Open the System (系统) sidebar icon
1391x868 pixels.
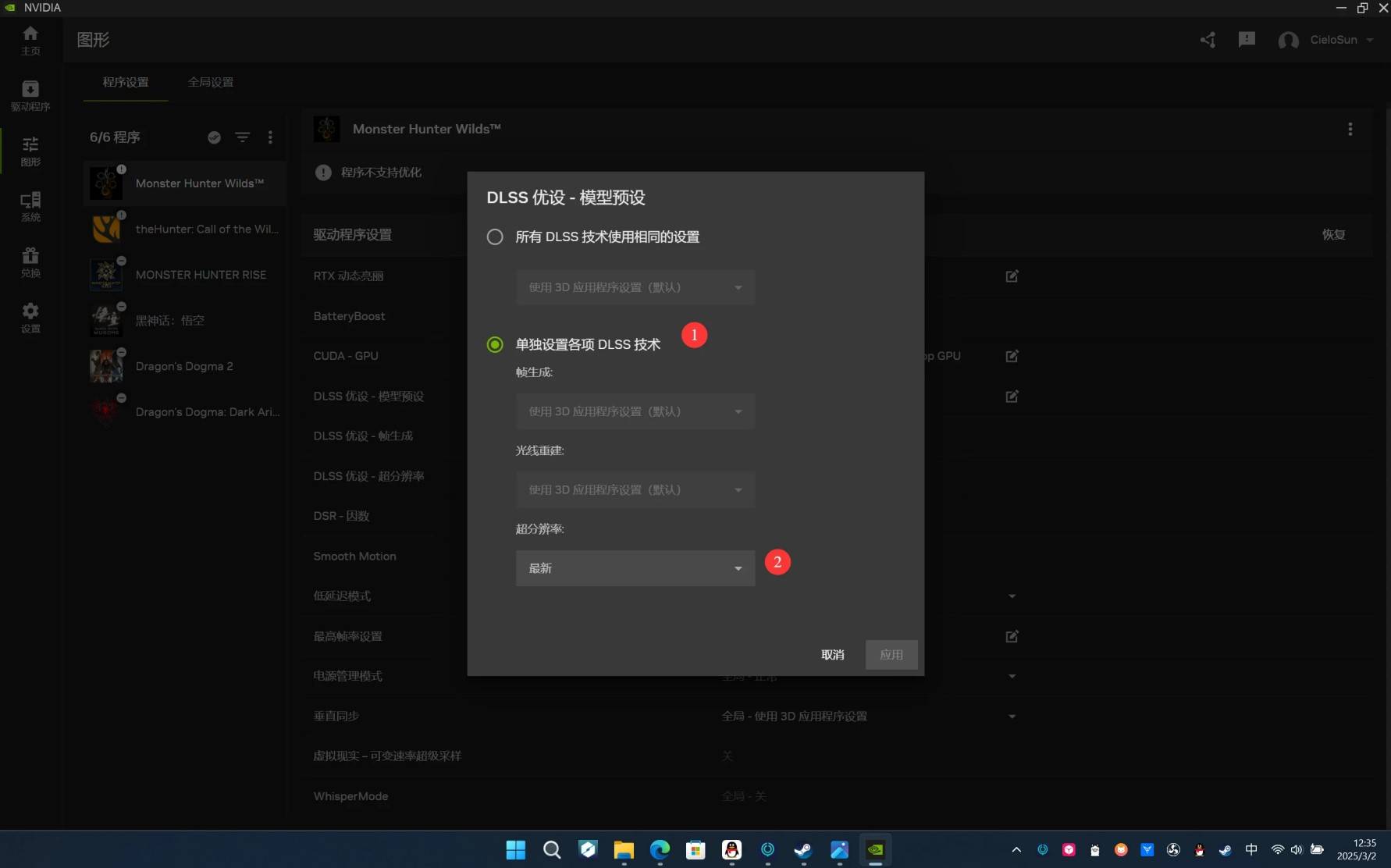(x=30, y=206)
